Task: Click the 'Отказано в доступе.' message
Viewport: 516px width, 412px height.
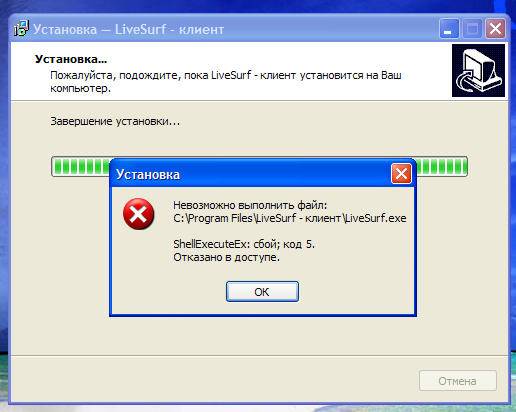Action: click(226, 257)
